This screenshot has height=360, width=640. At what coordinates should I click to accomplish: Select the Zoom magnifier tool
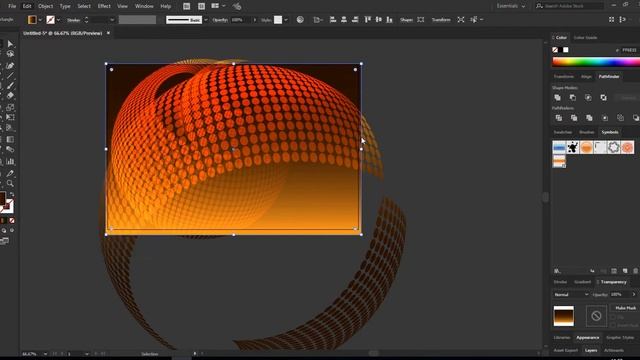[10, 183]
